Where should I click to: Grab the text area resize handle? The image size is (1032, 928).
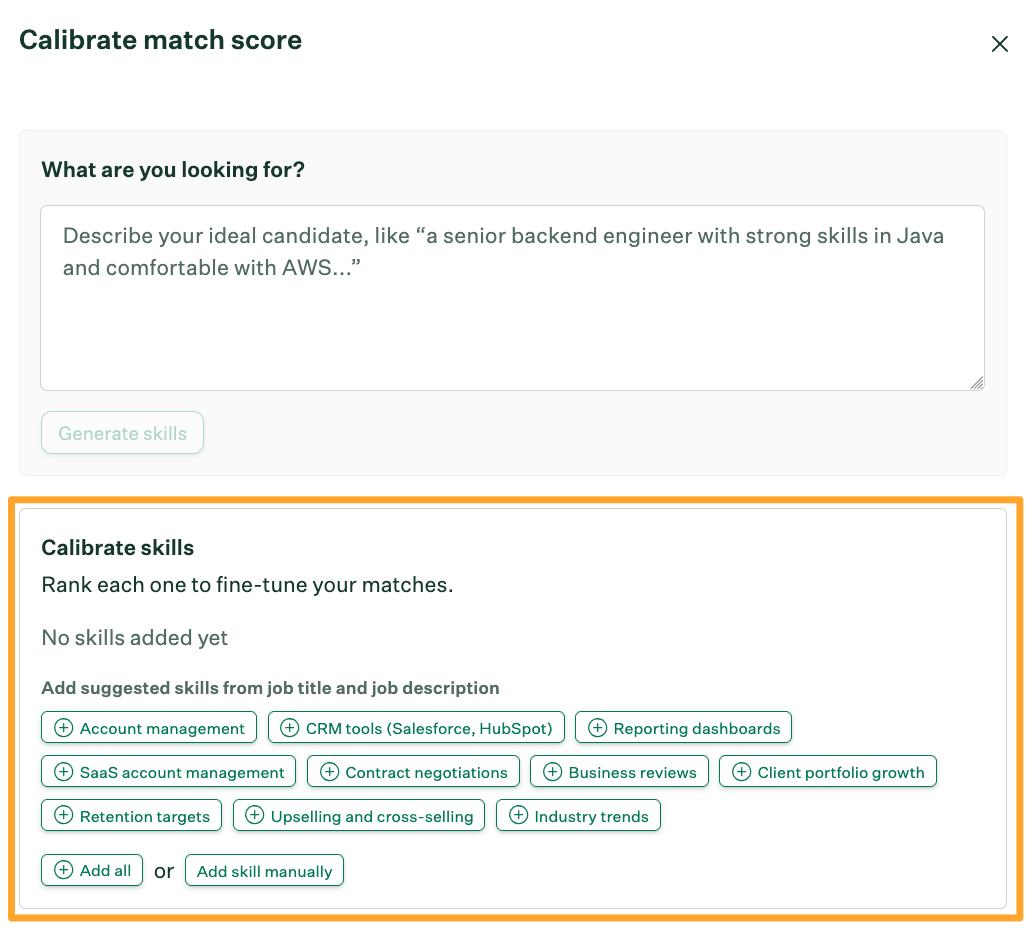tap(977, 382)
